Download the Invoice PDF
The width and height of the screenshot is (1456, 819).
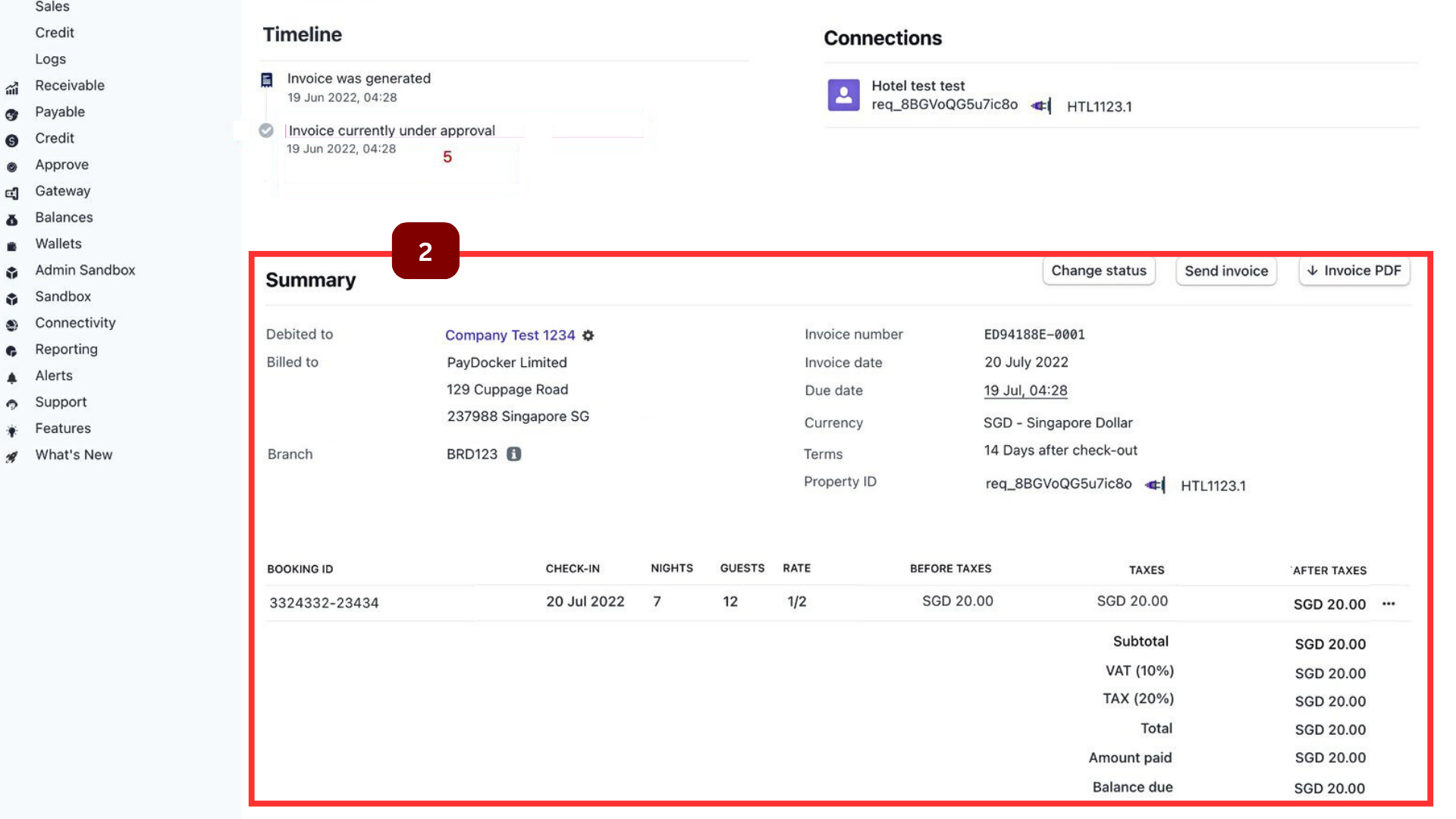pos(1354,271)
